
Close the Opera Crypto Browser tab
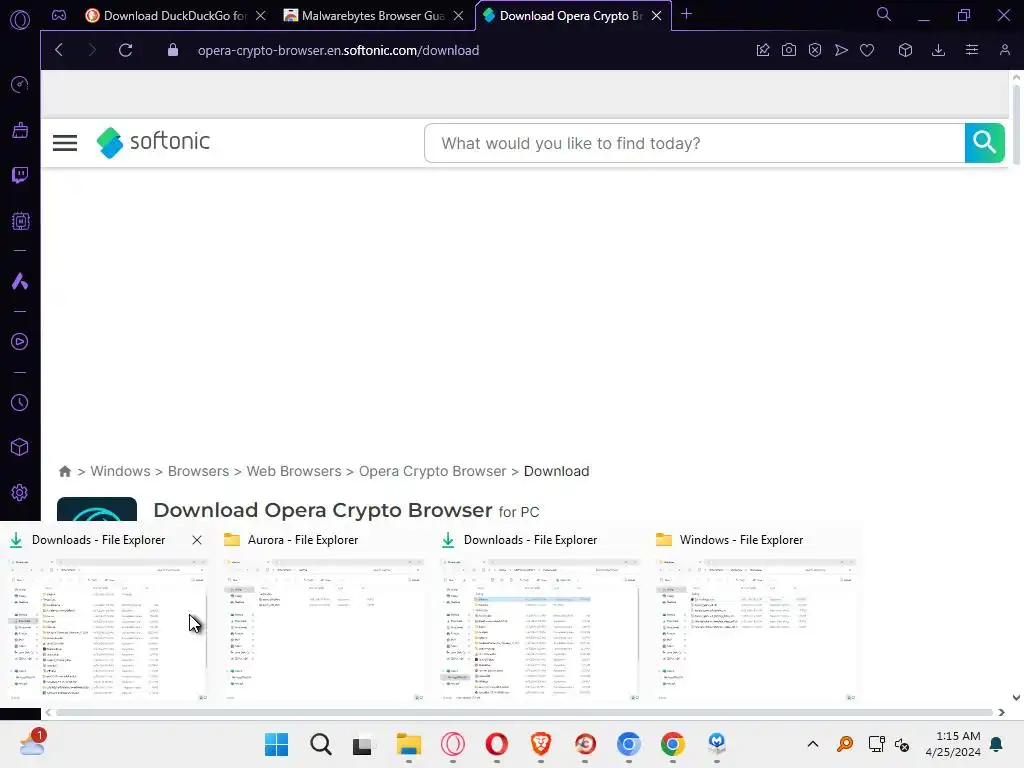point(656,16)
